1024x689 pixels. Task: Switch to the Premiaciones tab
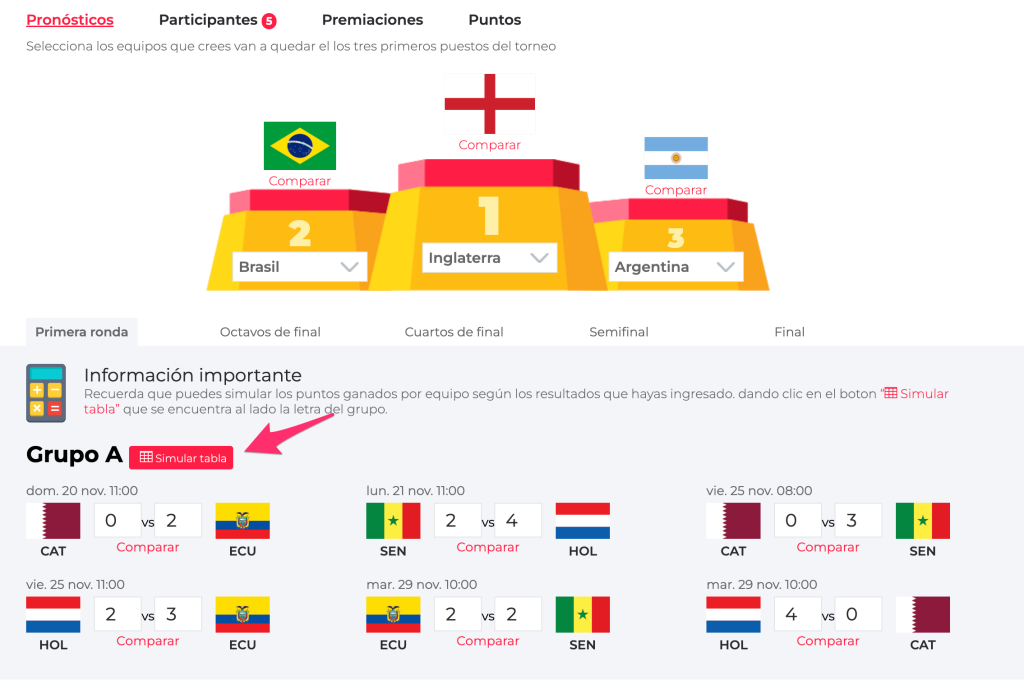(372, 20)
